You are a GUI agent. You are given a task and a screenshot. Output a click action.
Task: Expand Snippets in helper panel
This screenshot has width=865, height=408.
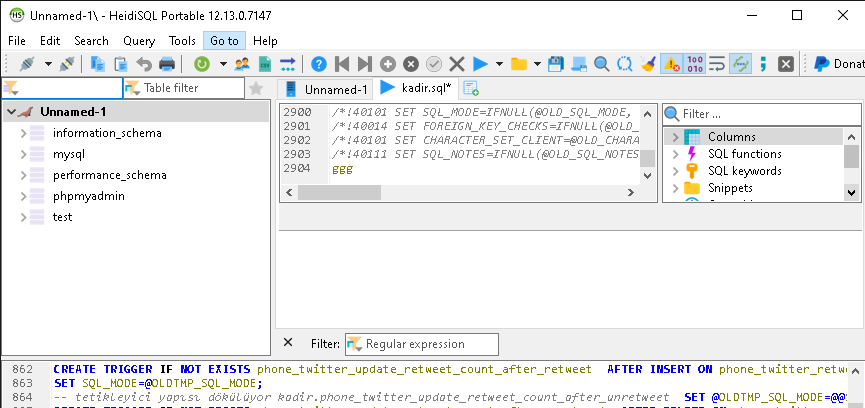click(x=675, y=188)
